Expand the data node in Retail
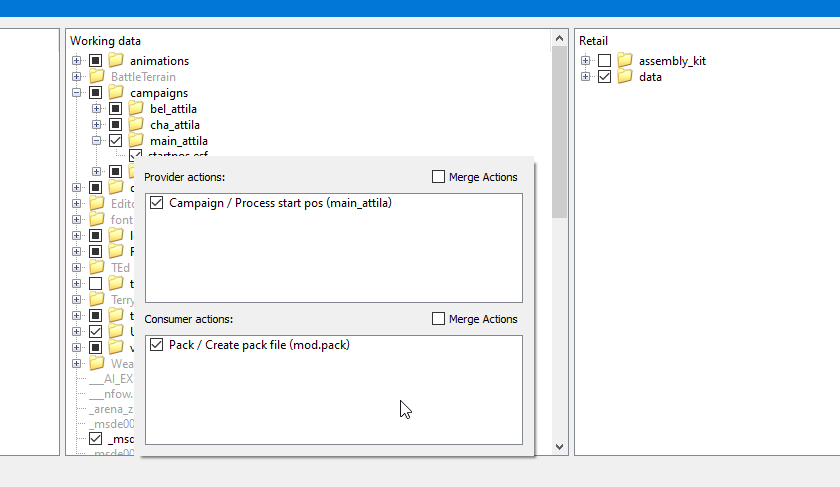This screenshot has height=487, width=840. click(x=586, y=77)
